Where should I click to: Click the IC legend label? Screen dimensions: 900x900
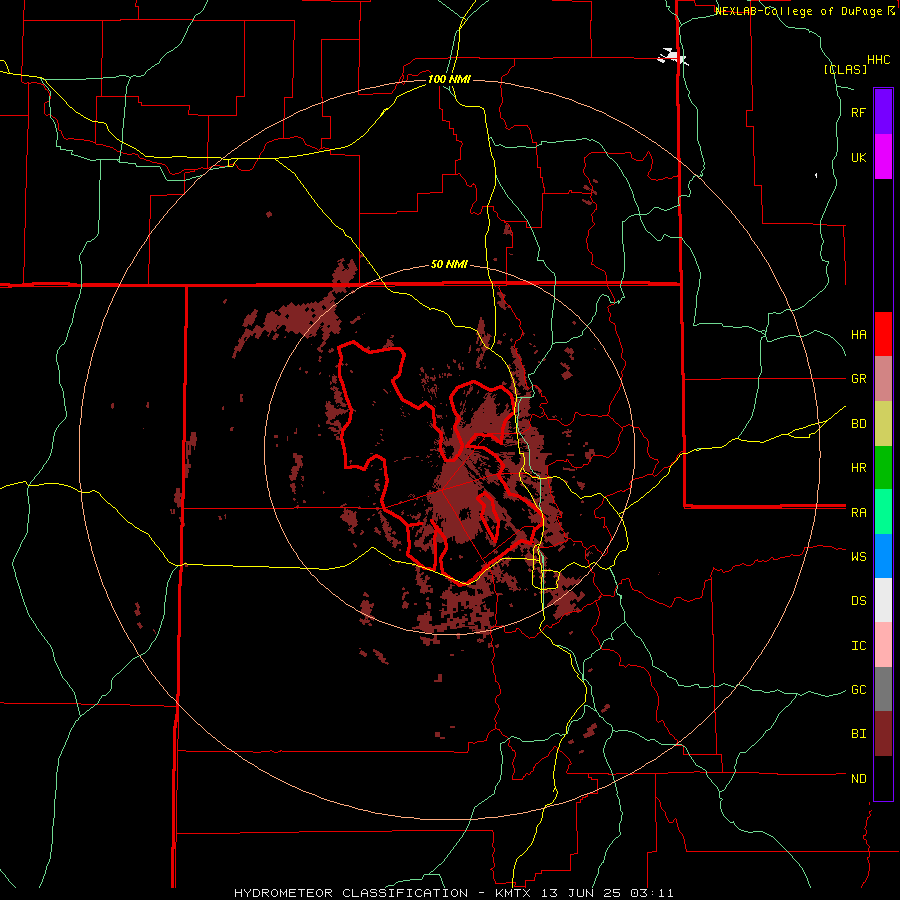coord(858,646)
